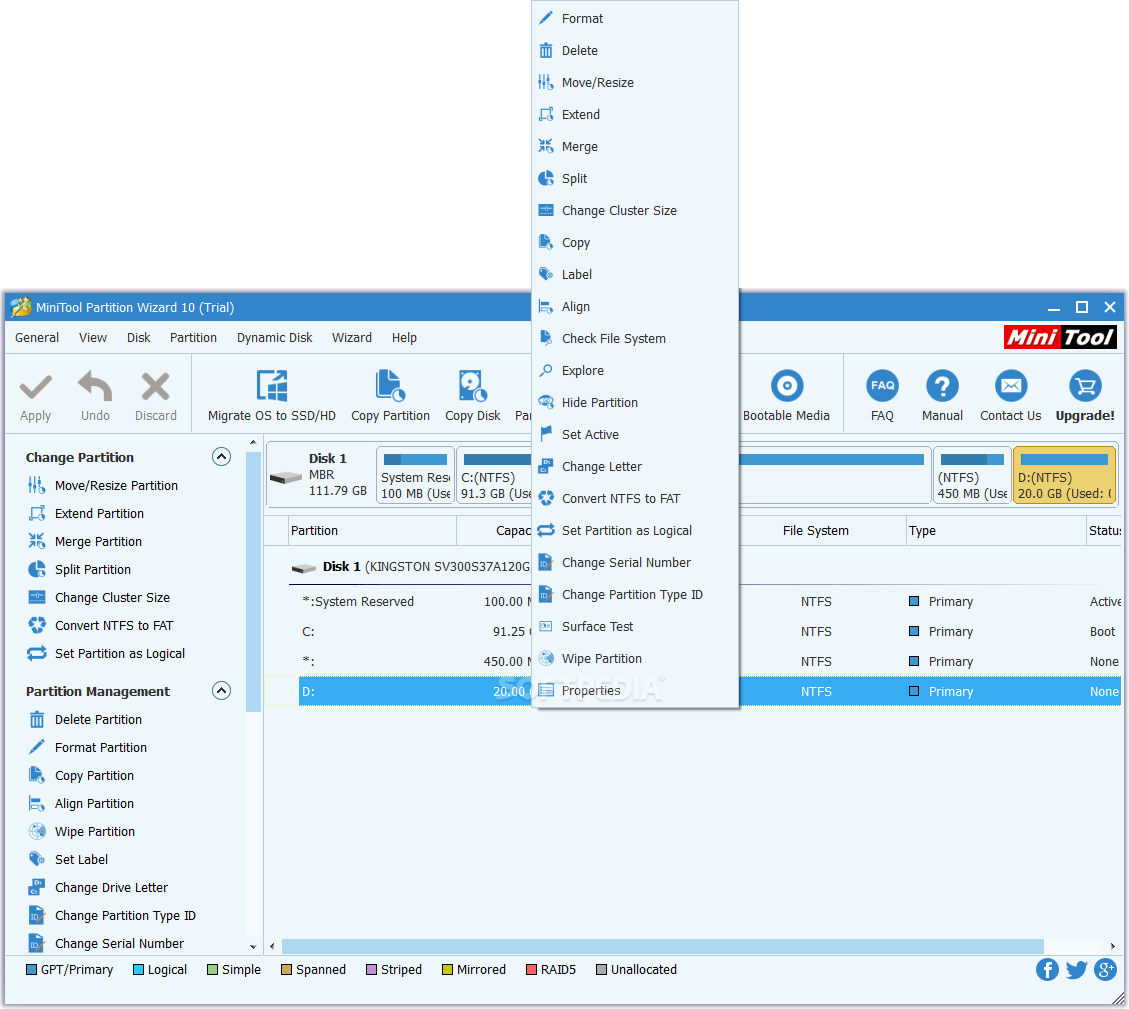This screenshot has width=1129, height=1009.
Task: Select Merge from the context menu
Action: tap(635, 146)
